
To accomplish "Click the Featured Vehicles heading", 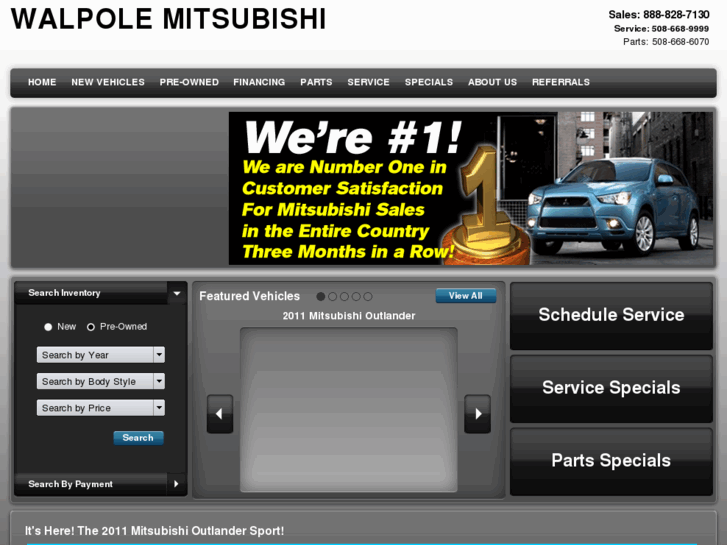I will 249,296.
